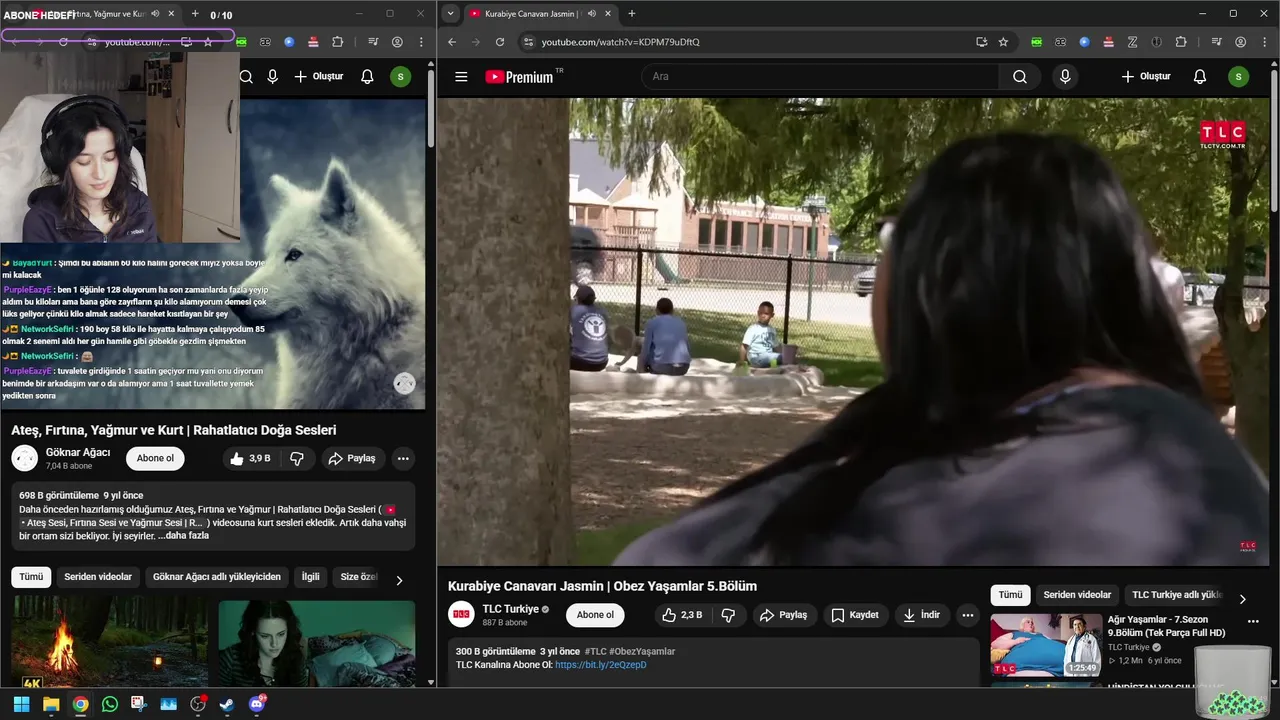1280x720 pixels.
Task: Click search icon in left YouTube window
Action: tap(246, 77)
